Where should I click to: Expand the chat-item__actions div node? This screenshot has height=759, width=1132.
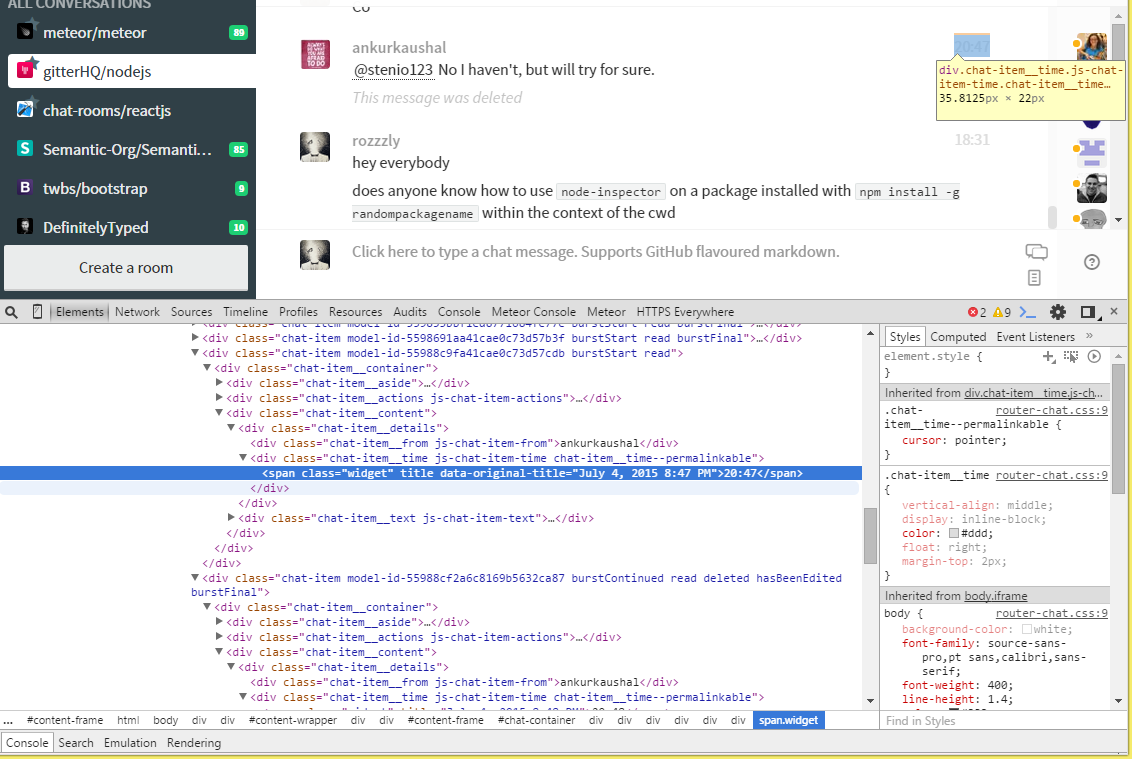coord(218,397)
